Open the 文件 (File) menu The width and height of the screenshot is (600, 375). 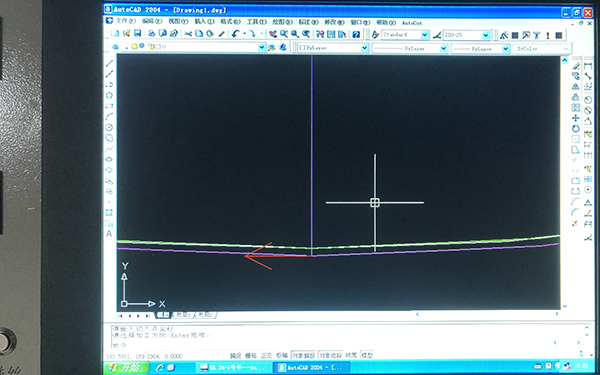click(126, 21)
